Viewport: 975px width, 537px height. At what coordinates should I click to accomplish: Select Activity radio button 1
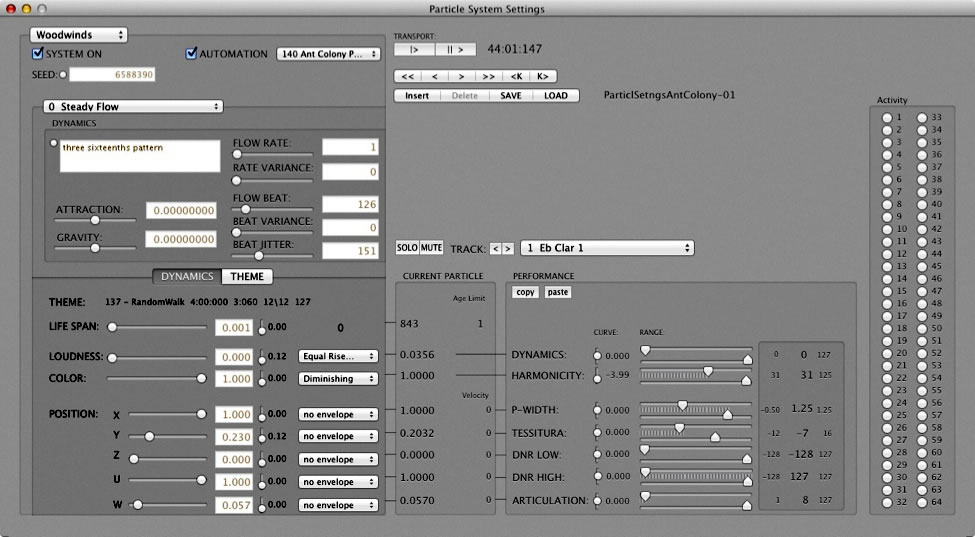point(887,117)
